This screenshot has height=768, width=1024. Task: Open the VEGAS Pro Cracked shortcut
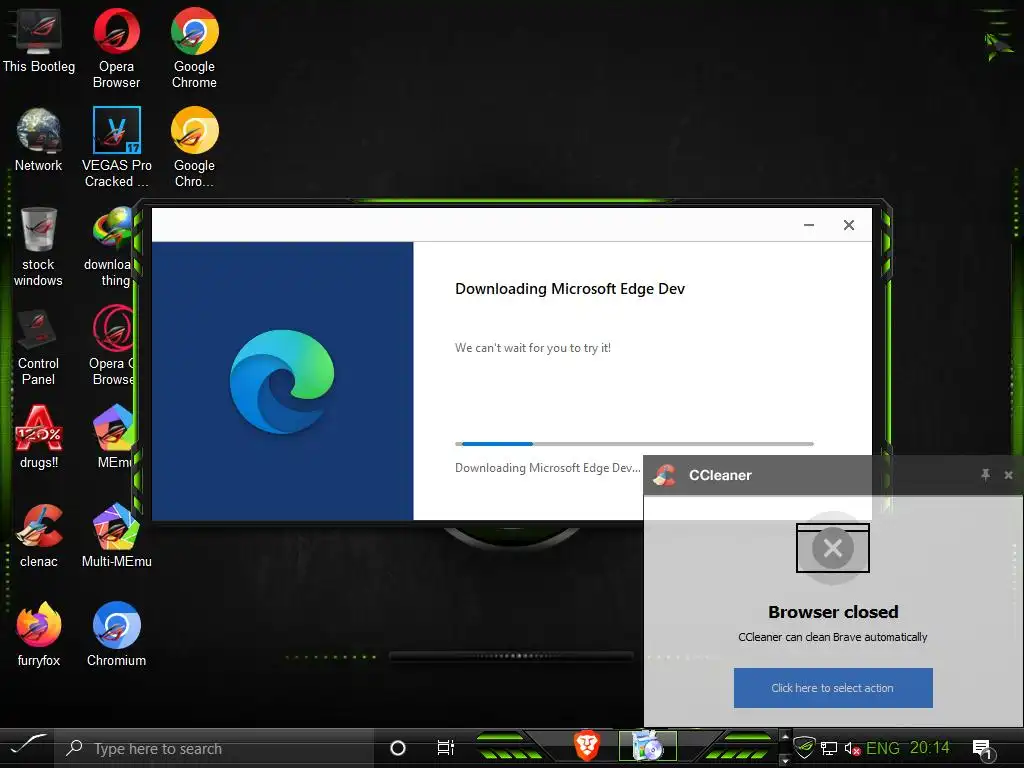(x=116, y=147)
